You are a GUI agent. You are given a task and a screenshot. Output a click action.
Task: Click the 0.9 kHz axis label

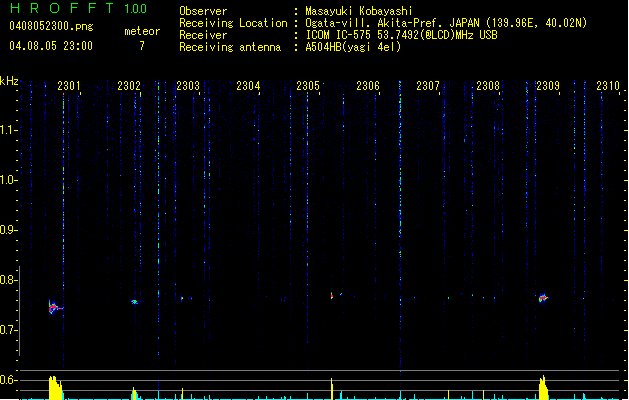point(8,230)
